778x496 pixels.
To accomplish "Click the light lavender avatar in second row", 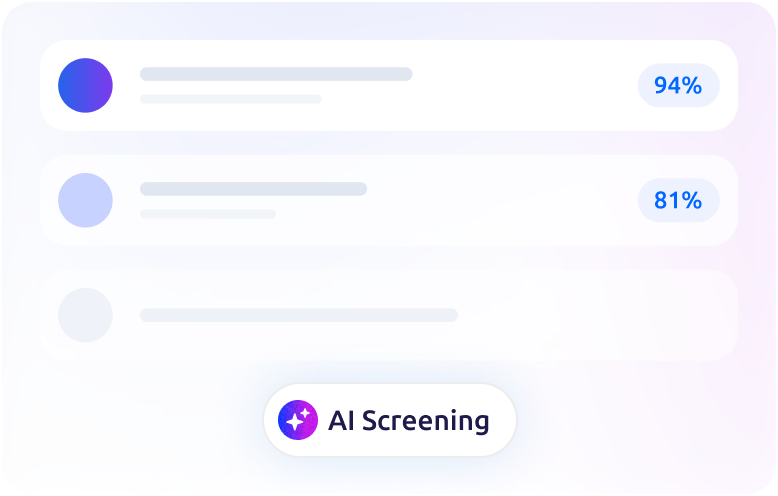I will click(x=85, y=200).
